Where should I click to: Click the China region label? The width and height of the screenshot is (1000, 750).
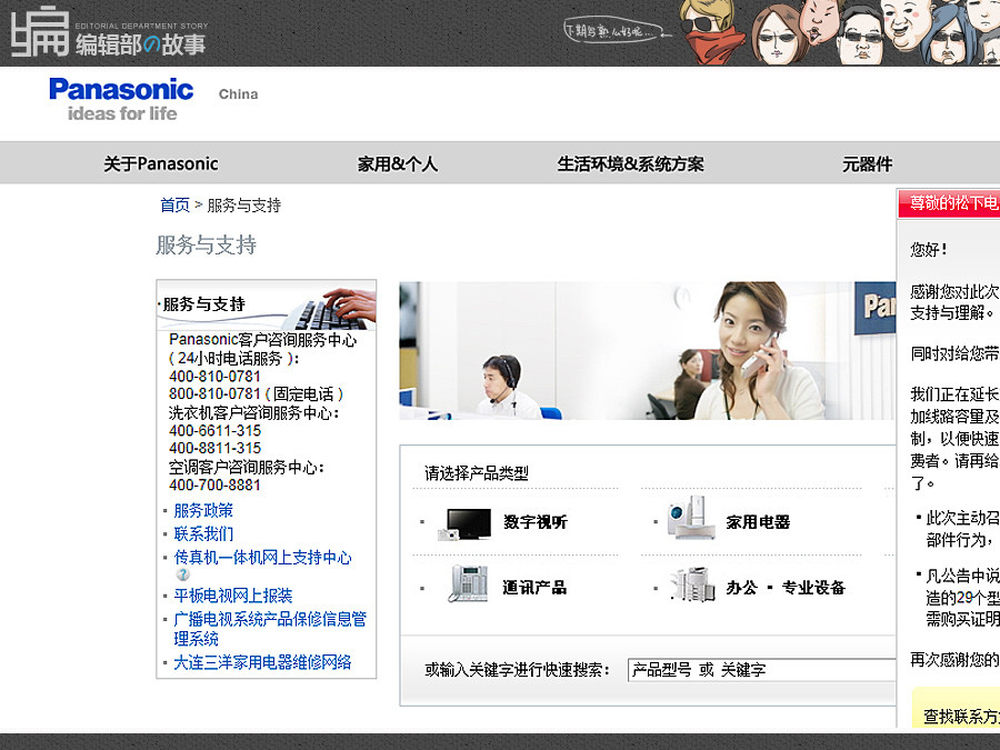(x=239, y=94)
